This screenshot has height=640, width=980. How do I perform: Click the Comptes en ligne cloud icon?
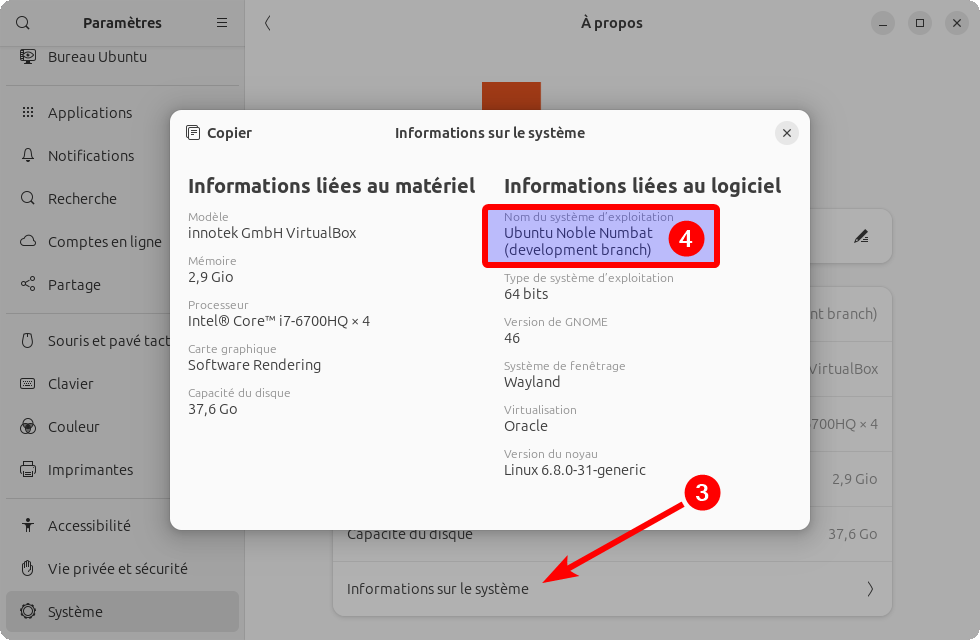click(28, 241)
